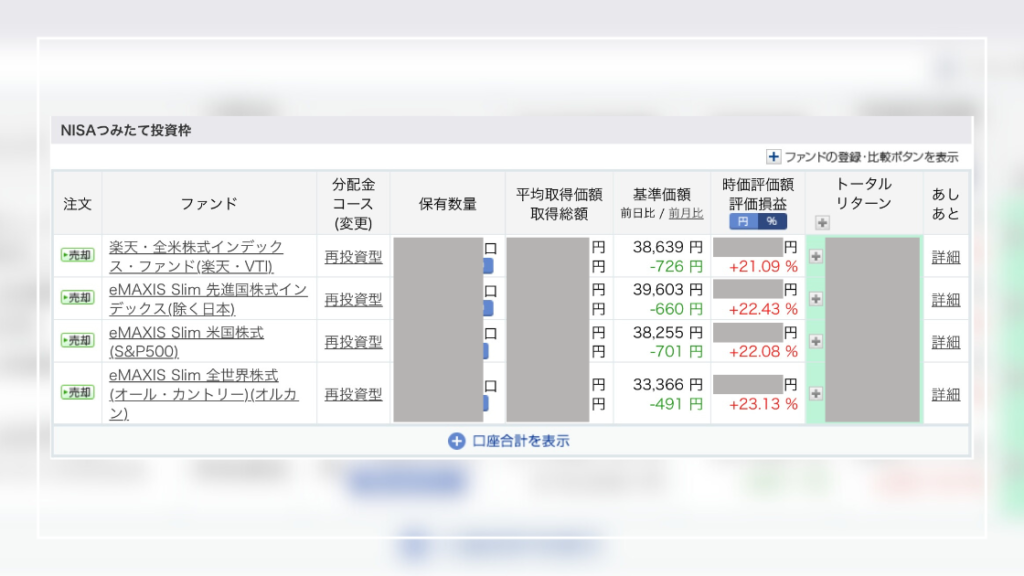Open 楽天・全米株式インデックス・ファンド fund page

(196, 256)
